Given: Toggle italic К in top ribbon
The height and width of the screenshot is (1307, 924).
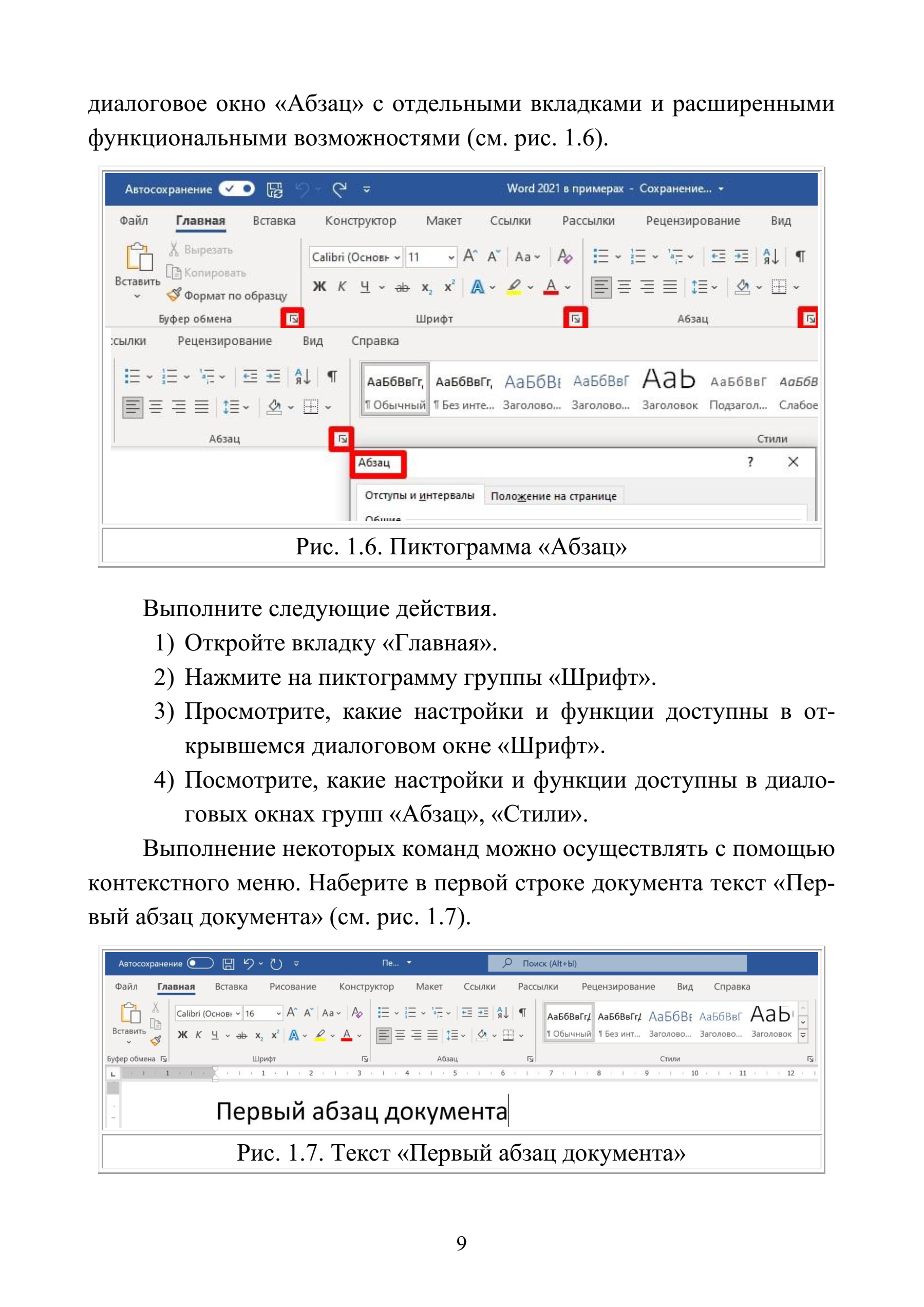Looking at the screenshot, I should coord(342,287).
